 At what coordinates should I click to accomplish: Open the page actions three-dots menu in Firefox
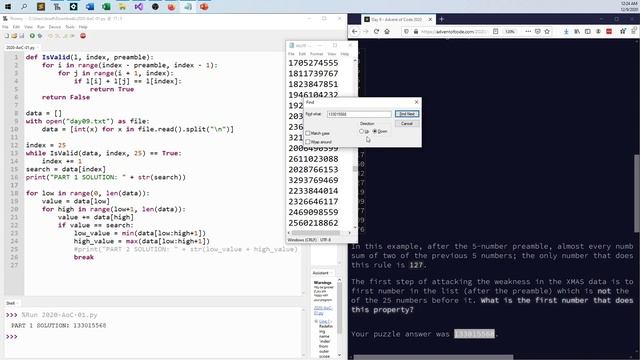point(528,31)
